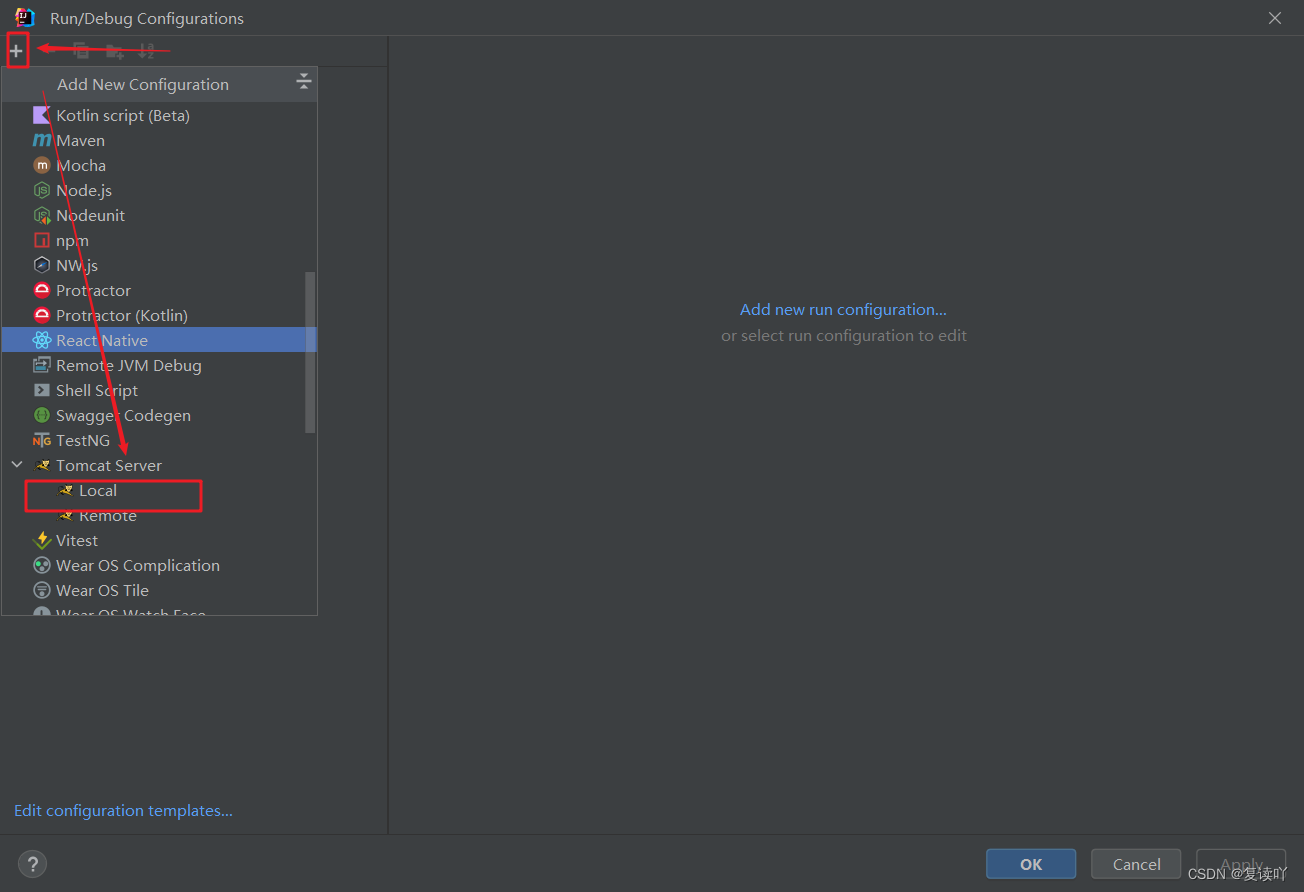This screenshot has width=1304, height=892.
Task: Pick the Vitest lightning icon
Action: 41,540
